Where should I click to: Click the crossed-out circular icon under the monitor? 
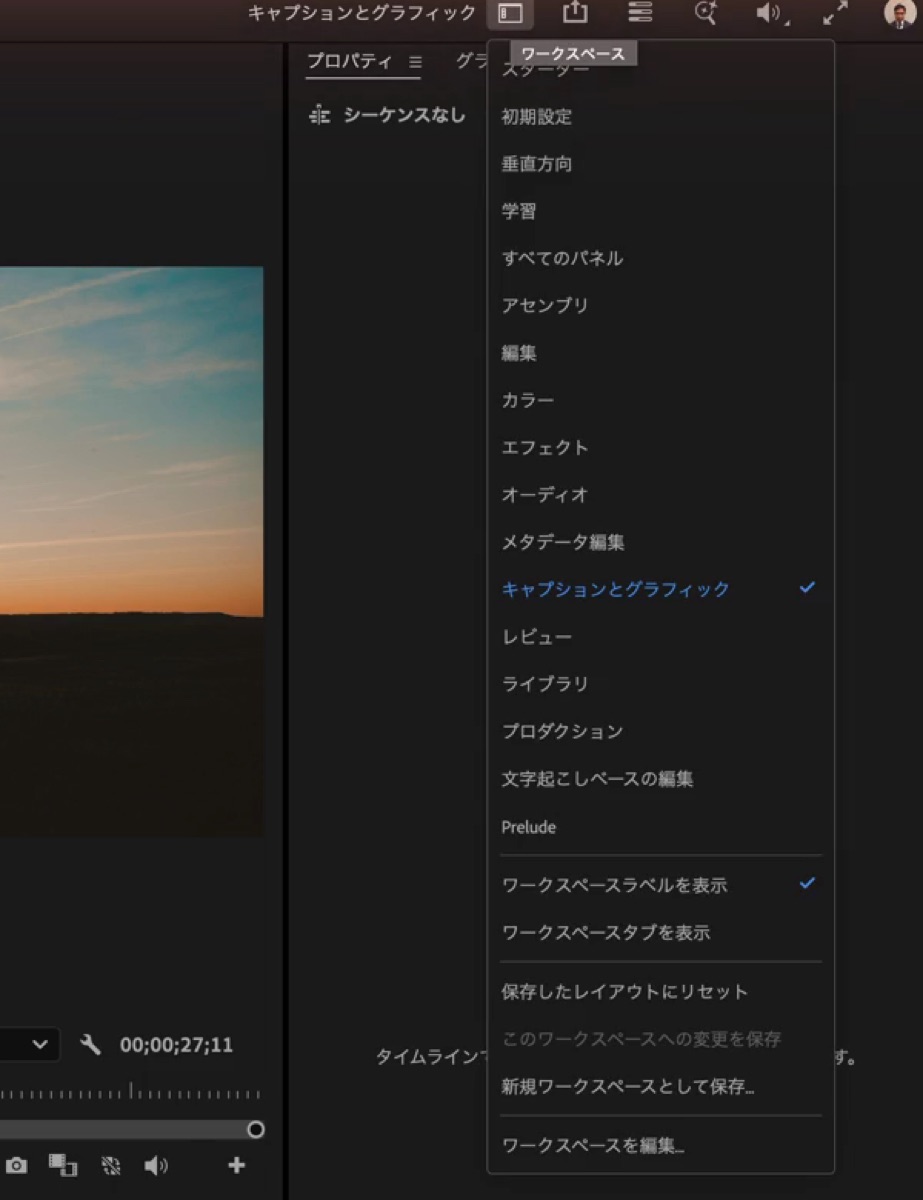click(110, 1165)
